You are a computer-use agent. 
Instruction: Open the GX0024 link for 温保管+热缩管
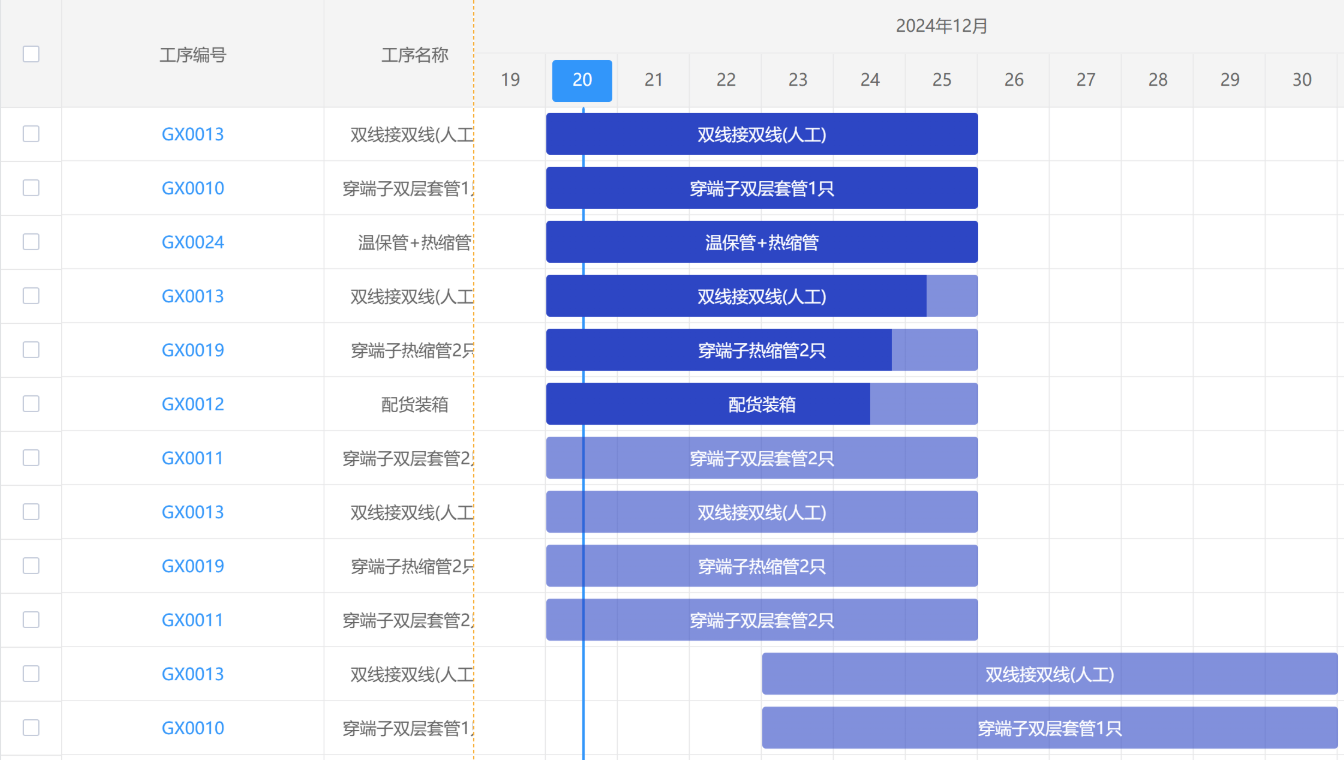192,241
